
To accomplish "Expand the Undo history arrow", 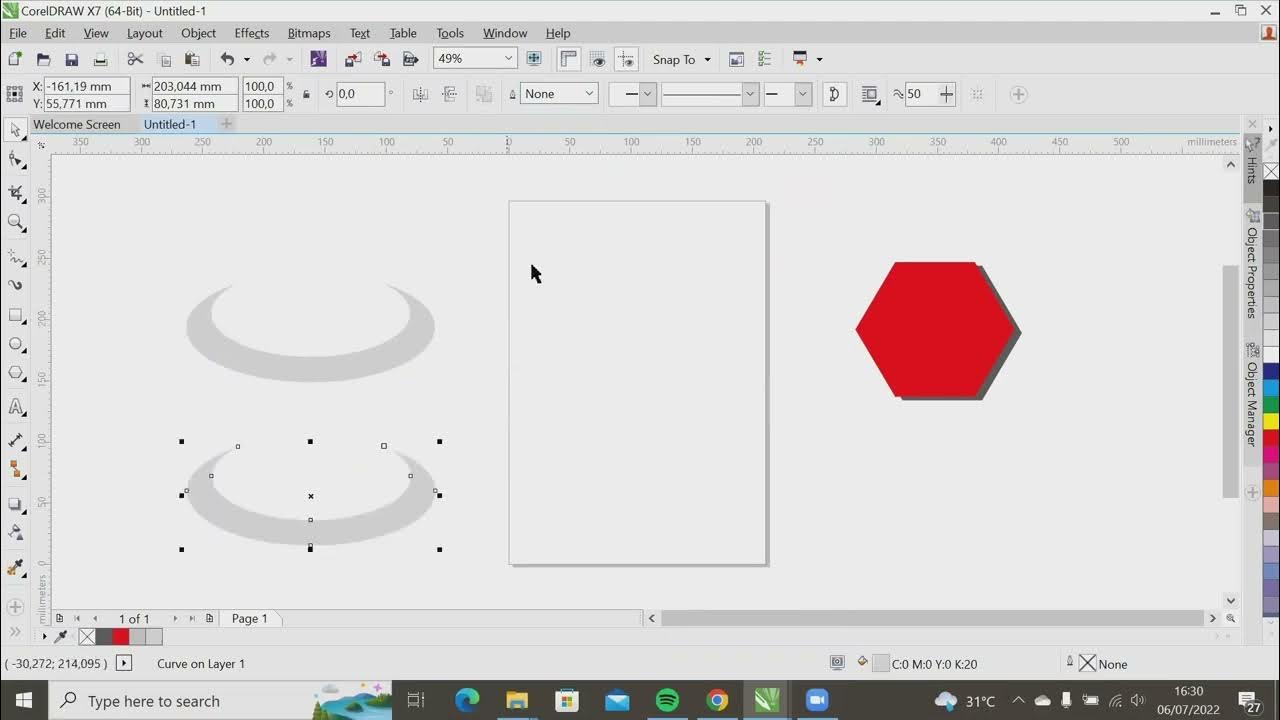I will (246, 59).
